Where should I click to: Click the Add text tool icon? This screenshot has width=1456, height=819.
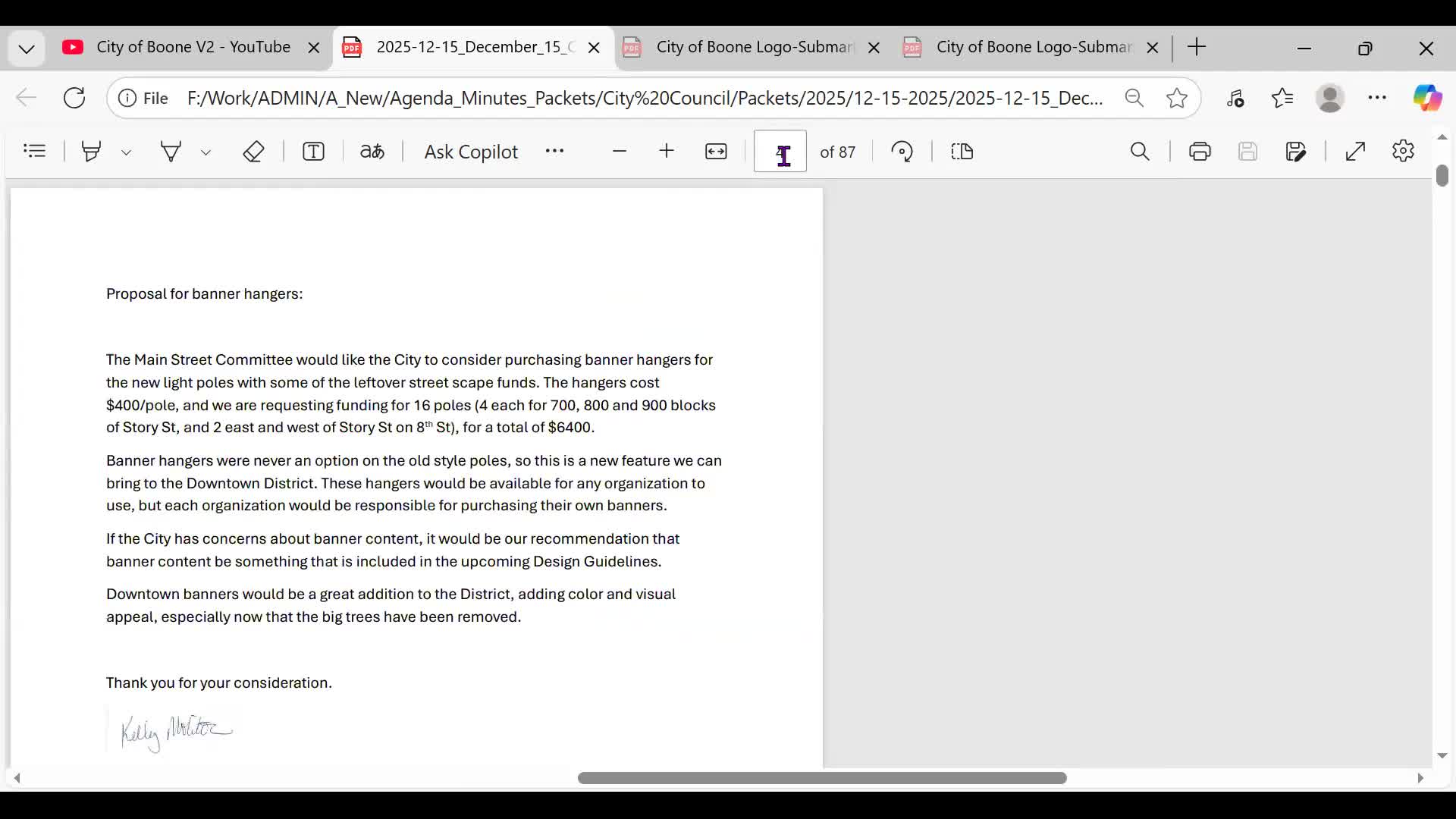click(x=313, y=152)
